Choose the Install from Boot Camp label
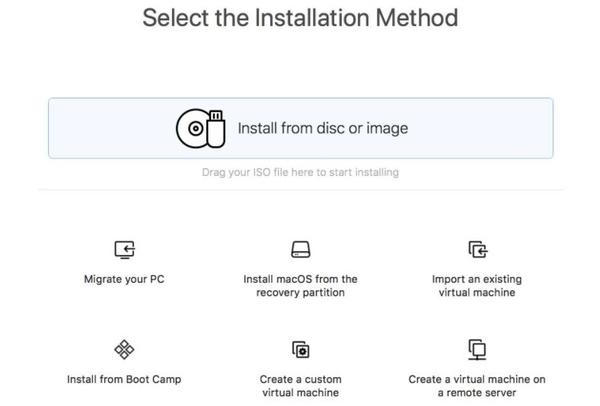Viewport: 600px width, 406px height. [124, 379]
